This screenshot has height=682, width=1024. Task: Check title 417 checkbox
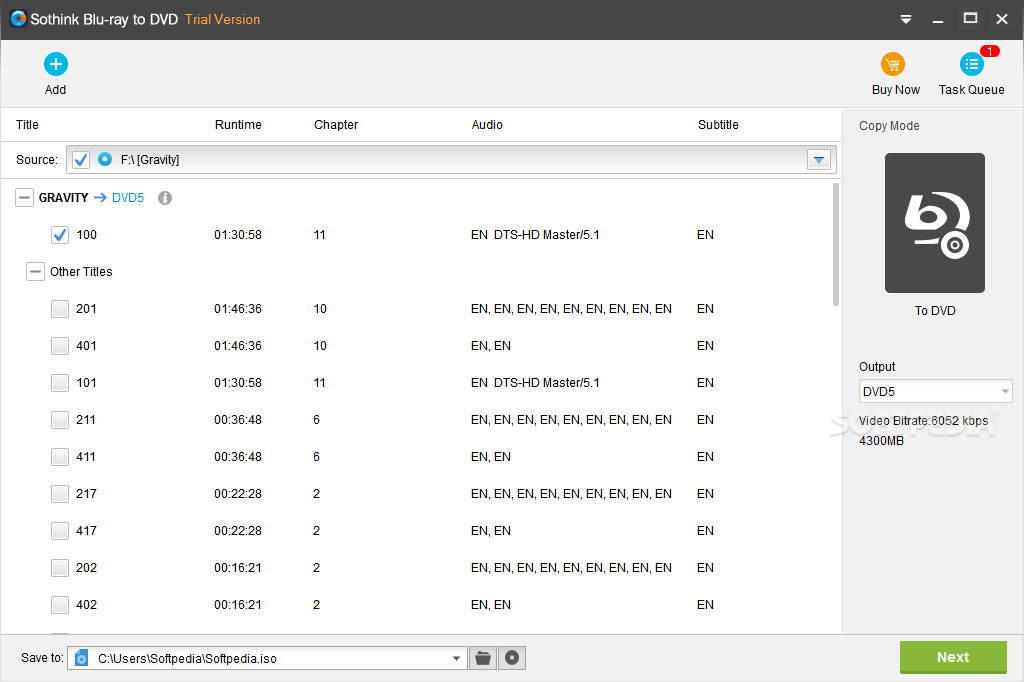[60, 530]
